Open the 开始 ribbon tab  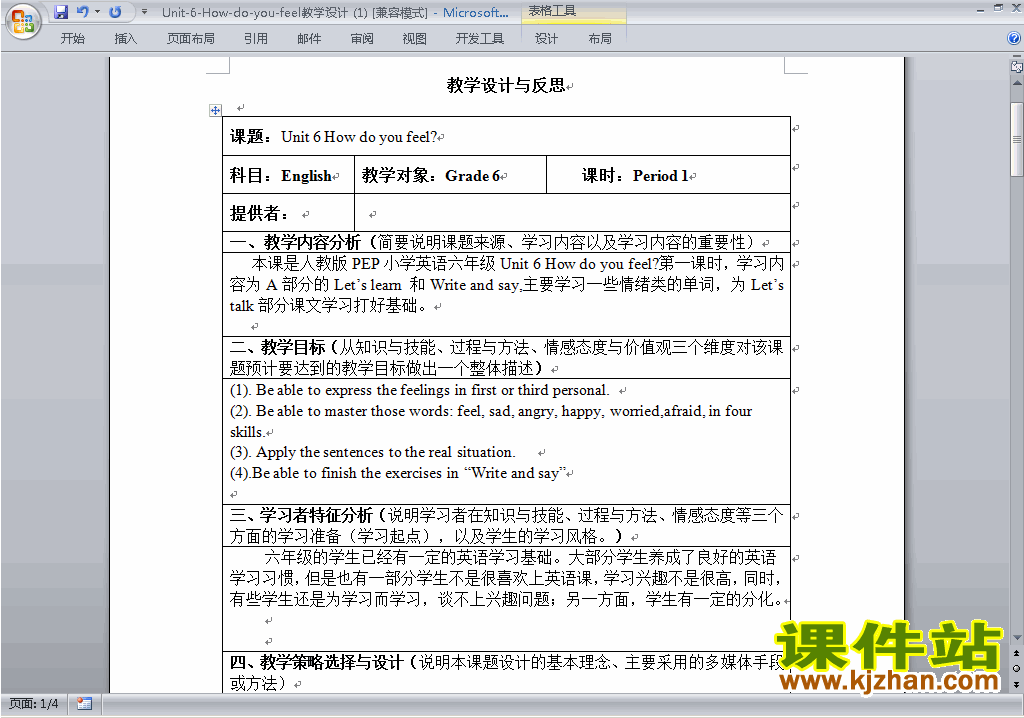[72, 39]
